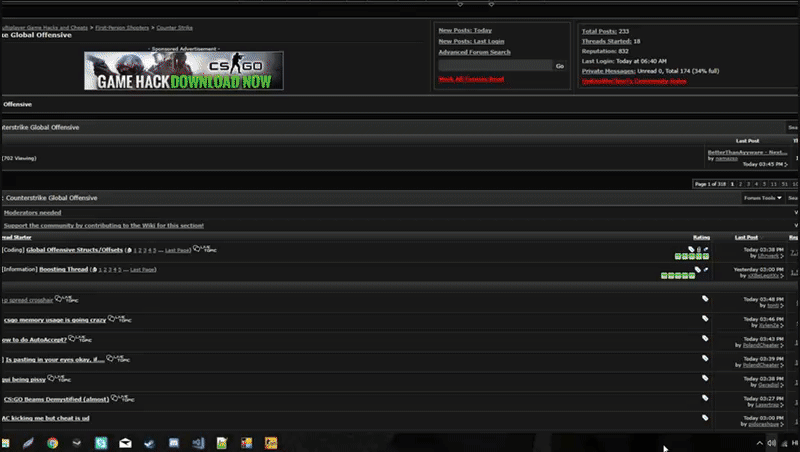800x452 pixels.
Task: Click tag icon on spread crosshair row
Action: [705, 298]
